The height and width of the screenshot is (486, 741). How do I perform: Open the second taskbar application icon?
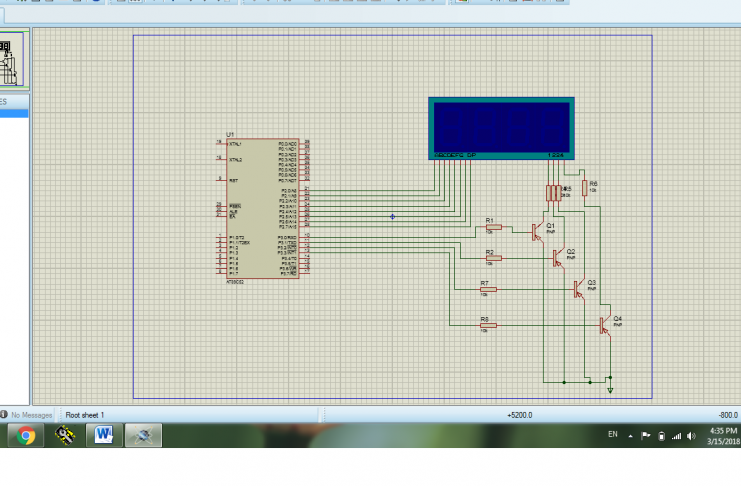pos(65,435)
